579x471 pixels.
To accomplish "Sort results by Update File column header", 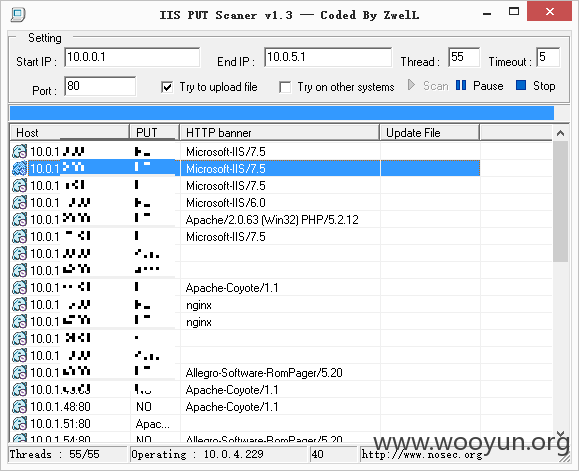I will coord(430,133).
